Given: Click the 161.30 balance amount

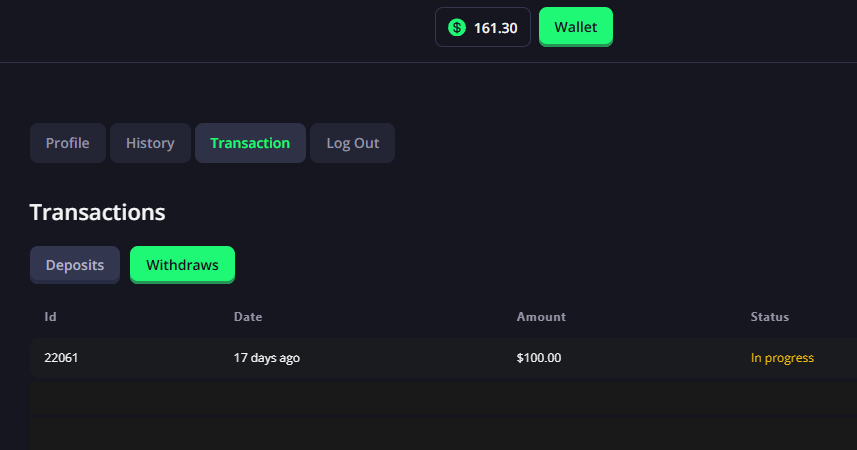Looking at the screenshot, I should click(x=495, y=28).
